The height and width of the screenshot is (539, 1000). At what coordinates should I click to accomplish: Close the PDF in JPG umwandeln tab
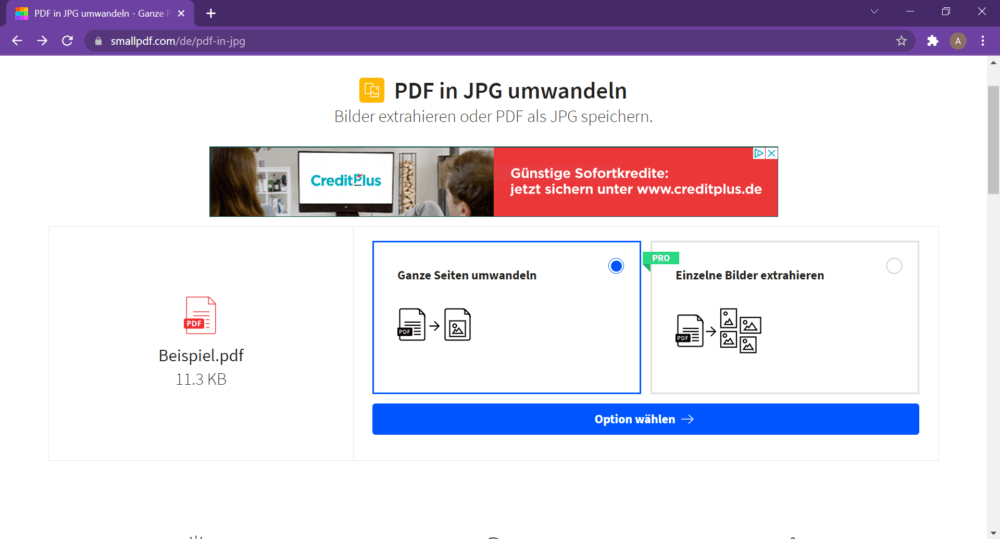[181, 13]
